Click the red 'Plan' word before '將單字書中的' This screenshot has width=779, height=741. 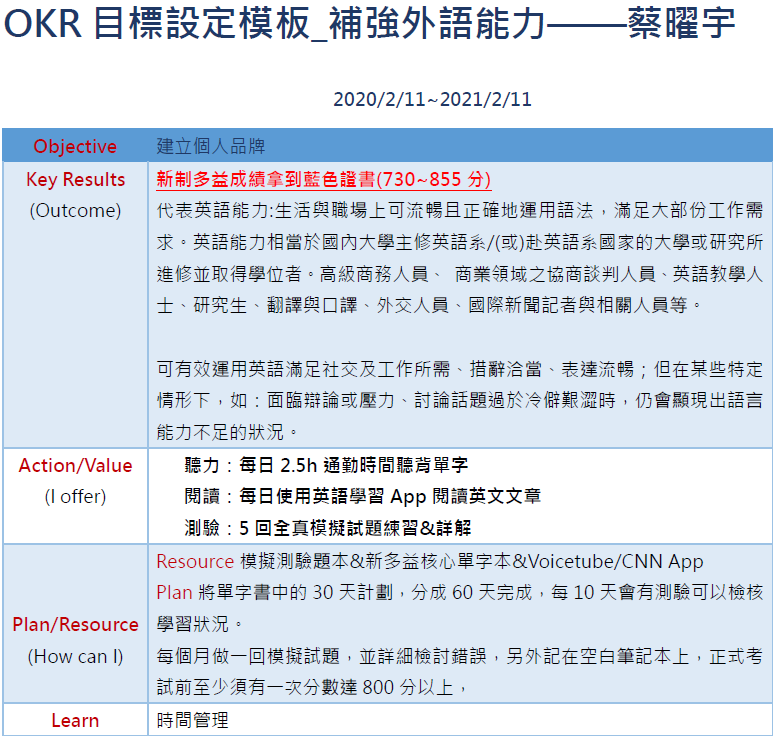coord(174,593)
